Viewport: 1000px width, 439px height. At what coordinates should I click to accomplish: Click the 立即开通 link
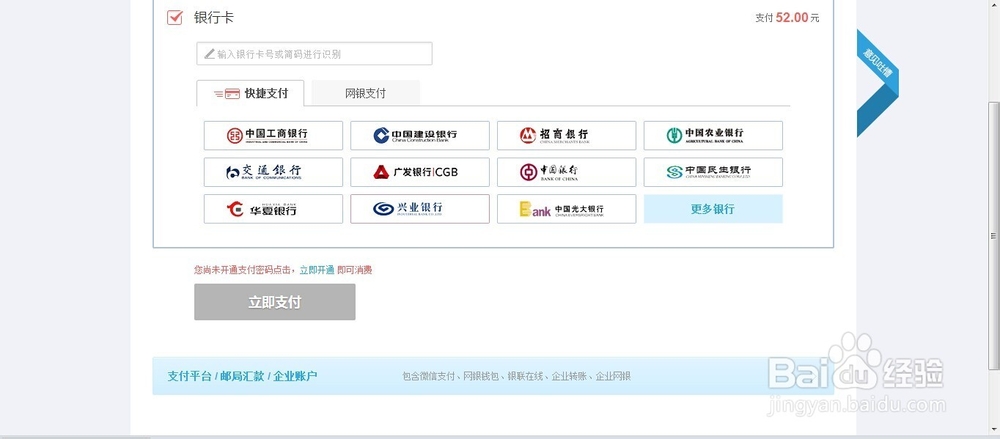point(317,270)
